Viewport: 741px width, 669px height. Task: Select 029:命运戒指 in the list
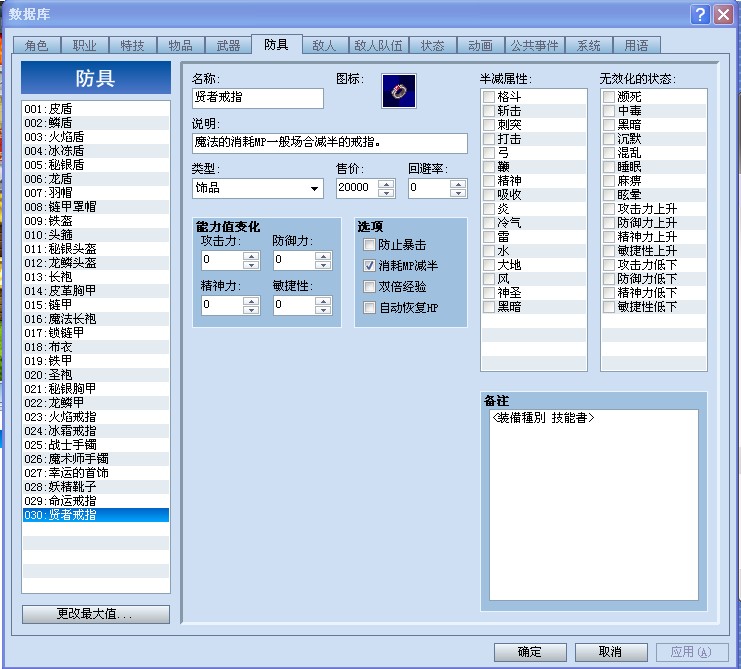(x=96, y=501)
